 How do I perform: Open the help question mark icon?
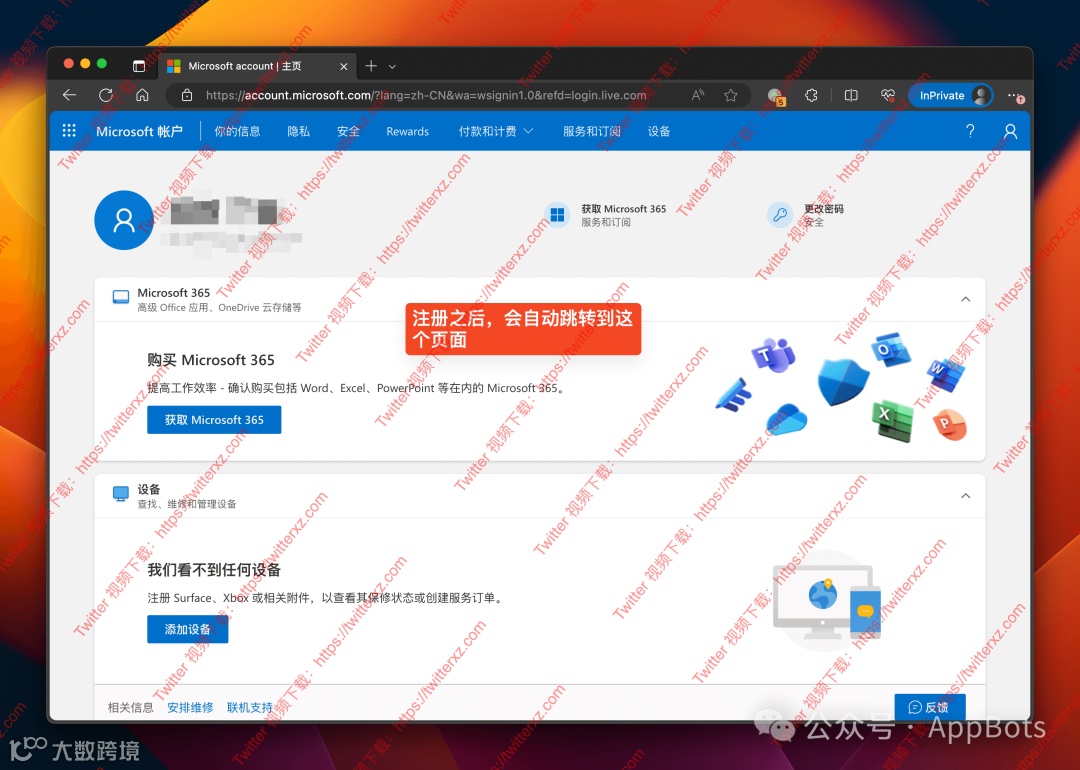point(970,131)
